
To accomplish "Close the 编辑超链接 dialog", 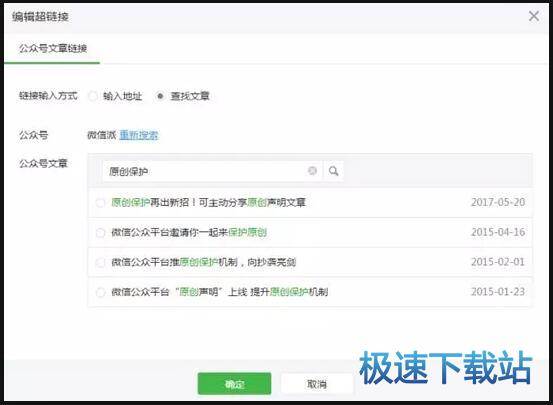I will 534,16.
